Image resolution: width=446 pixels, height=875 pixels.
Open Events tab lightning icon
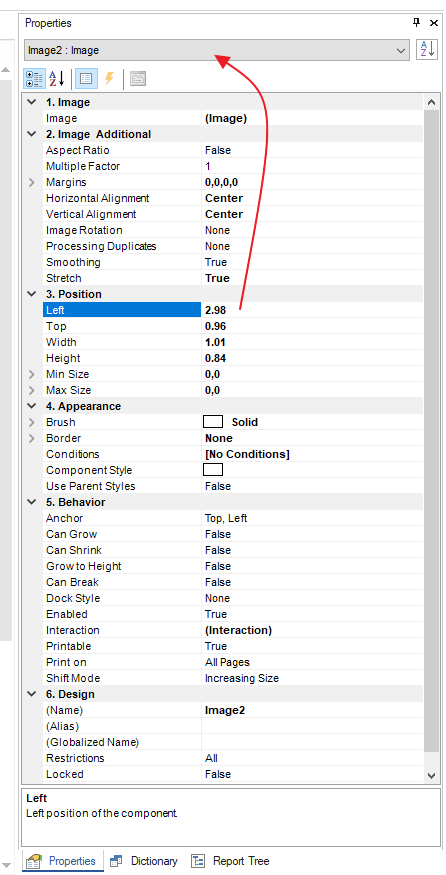point(109,79)
